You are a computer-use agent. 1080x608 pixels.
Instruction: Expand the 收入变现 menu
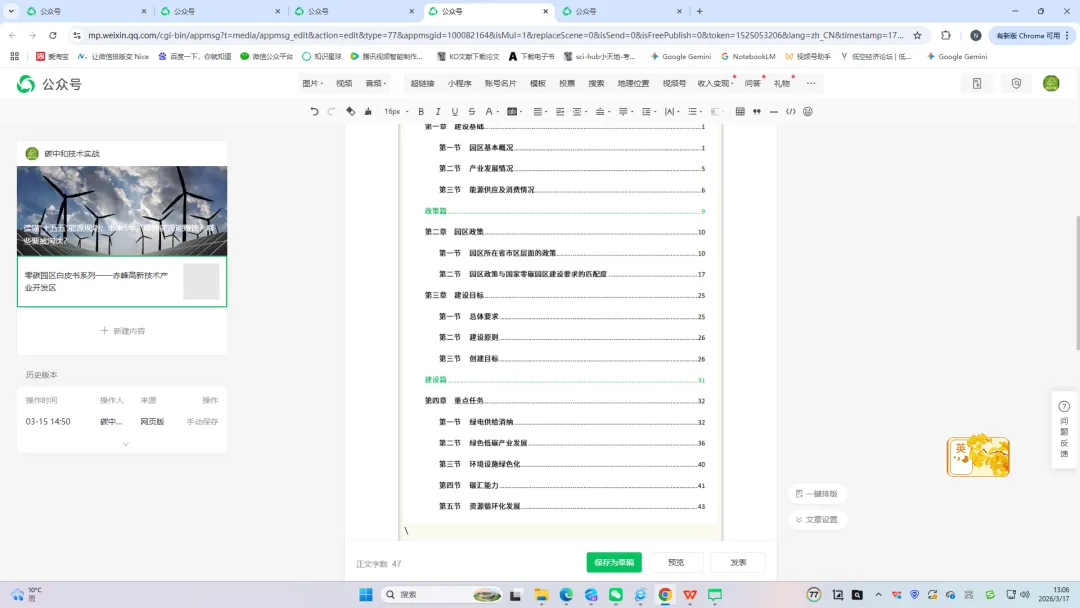click(715, 83)
